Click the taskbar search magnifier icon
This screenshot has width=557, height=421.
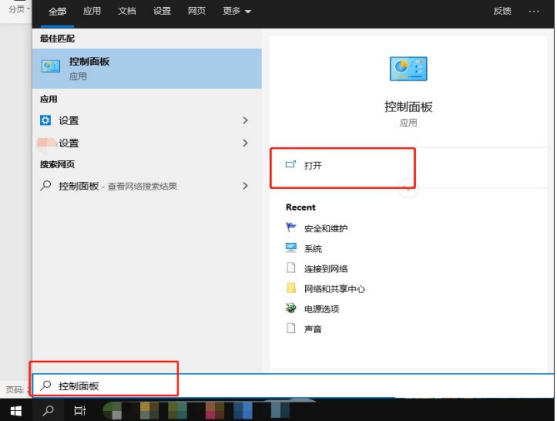click(x=48, y=411)
